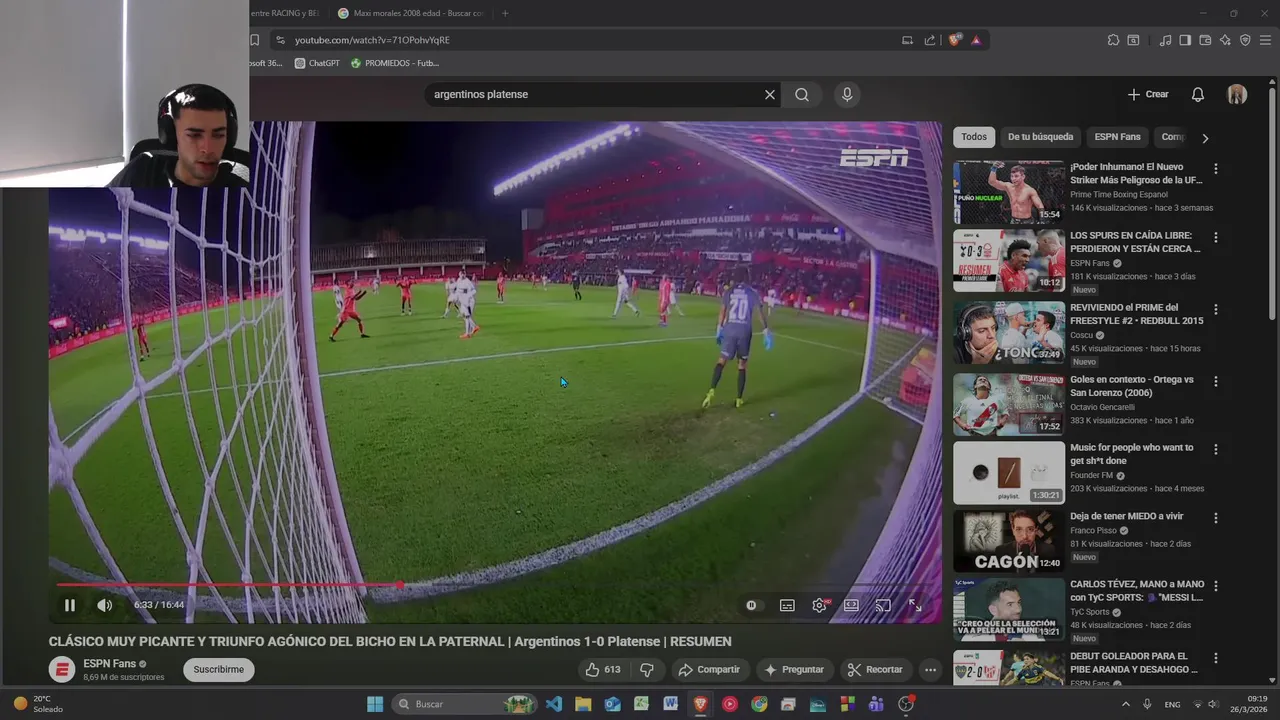This screenshot has width=1280, height=720.
Task: Open options for '¡Poder Inhumano!' video
Action: pyautogui.click(x=1216, y=169)
